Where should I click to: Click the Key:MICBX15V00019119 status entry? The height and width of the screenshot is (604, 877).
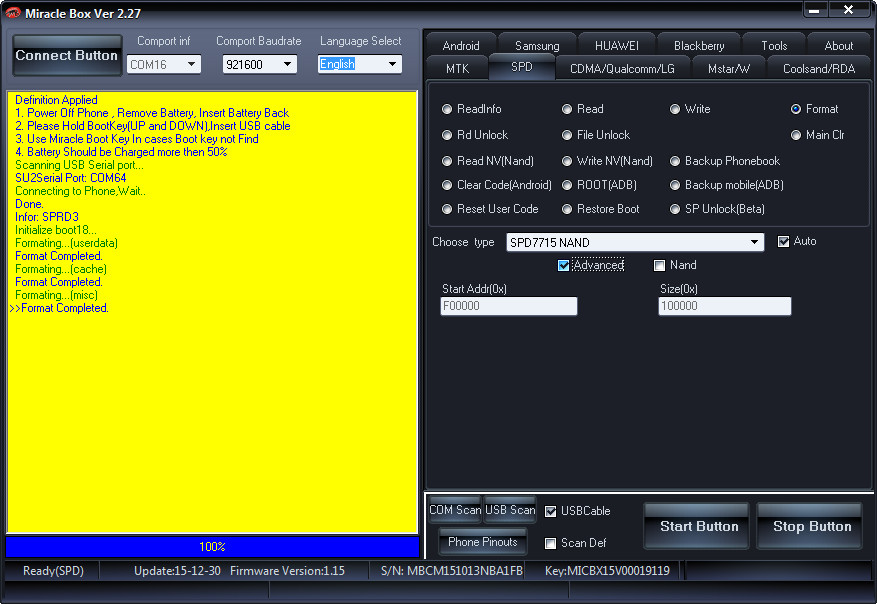pos(607,571)
